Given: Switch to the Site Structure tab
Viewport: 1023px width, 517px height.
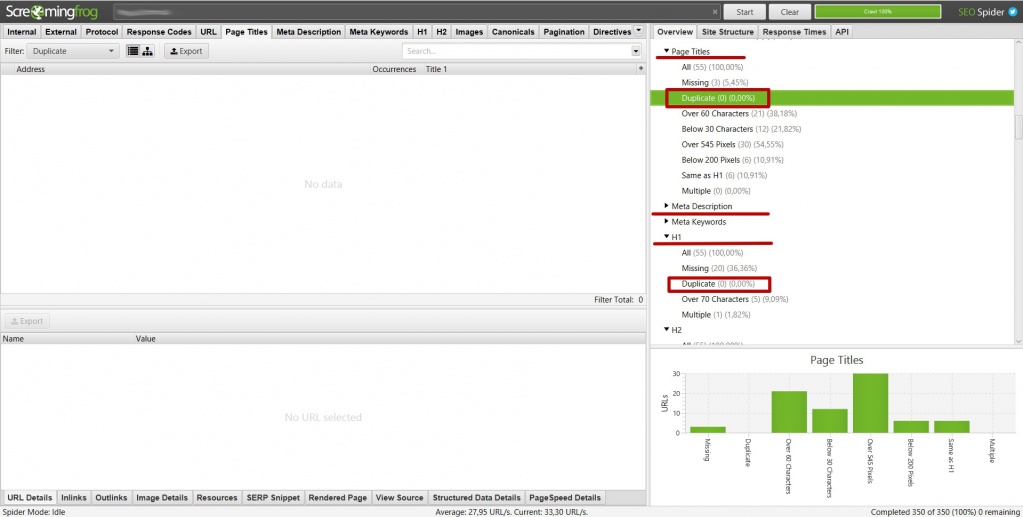Looking at the screenshot, I should coord(727,32).
